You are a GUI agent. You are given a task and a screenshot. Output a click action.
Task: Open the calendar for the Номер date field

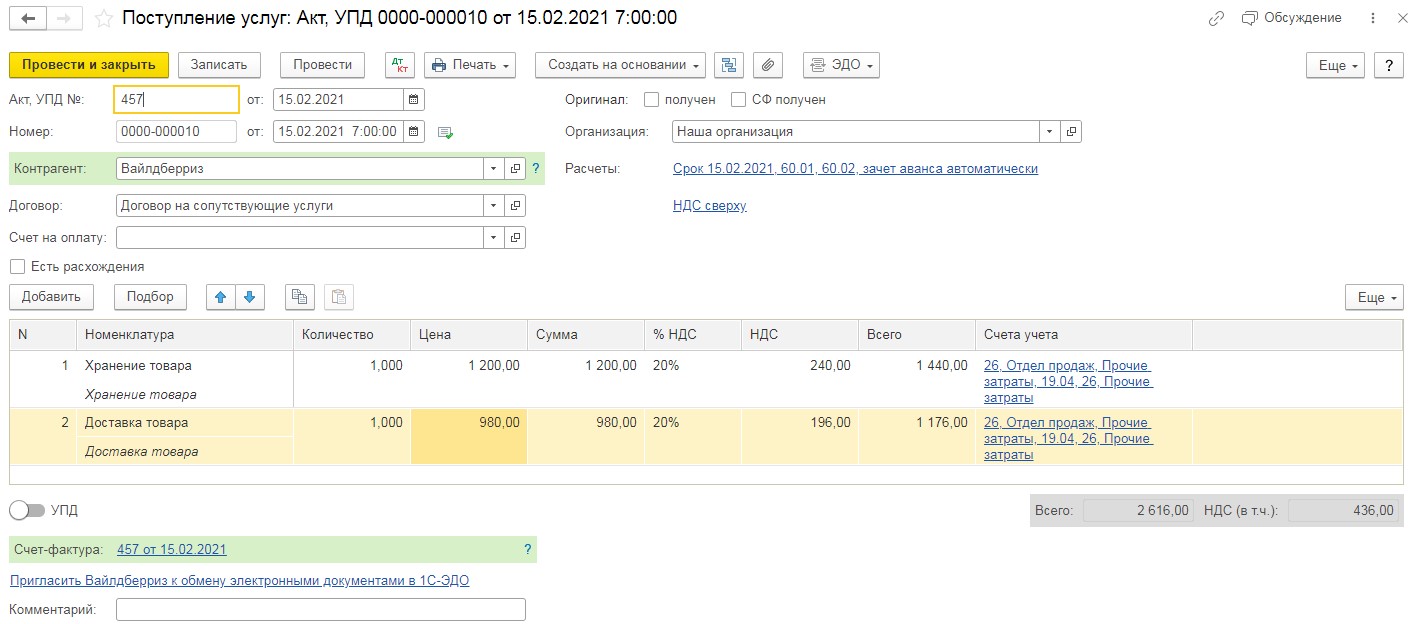point(414,131)
